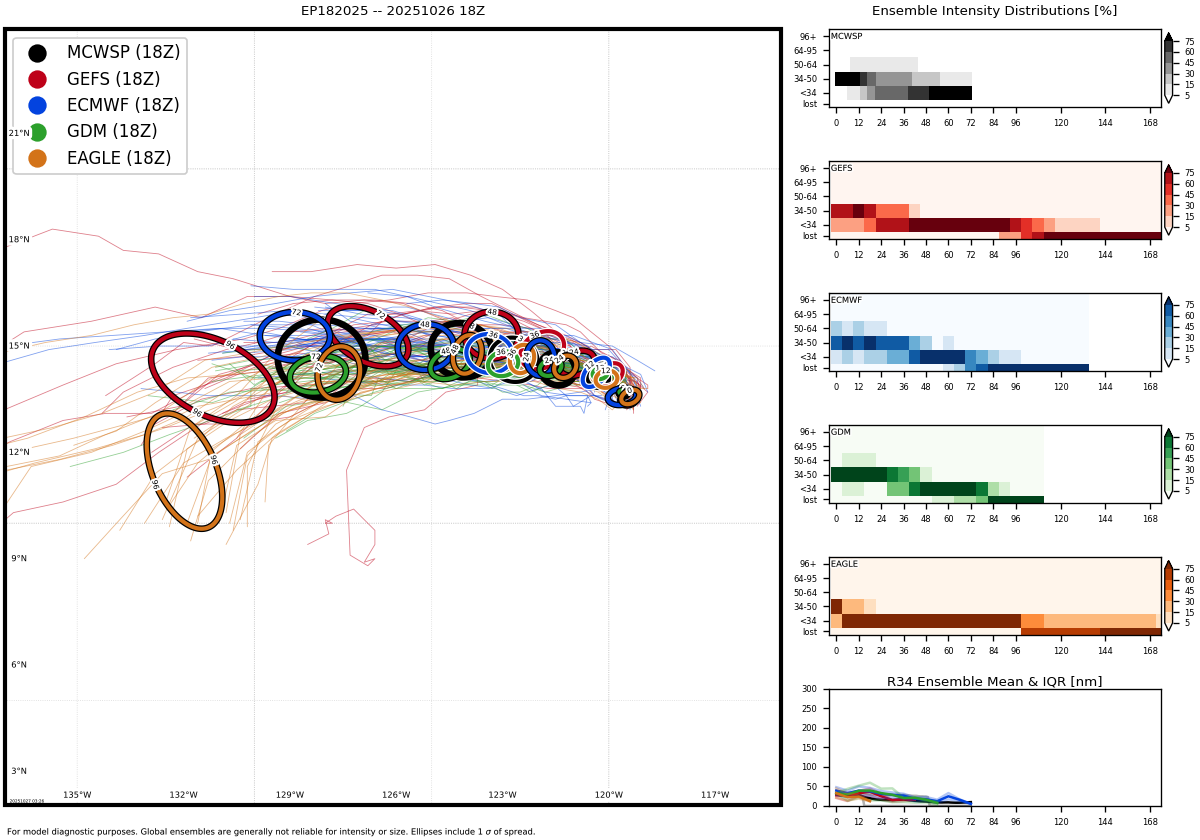
Task: Click the black MCWSP legend marker
Action: click(x=37, y=53)
